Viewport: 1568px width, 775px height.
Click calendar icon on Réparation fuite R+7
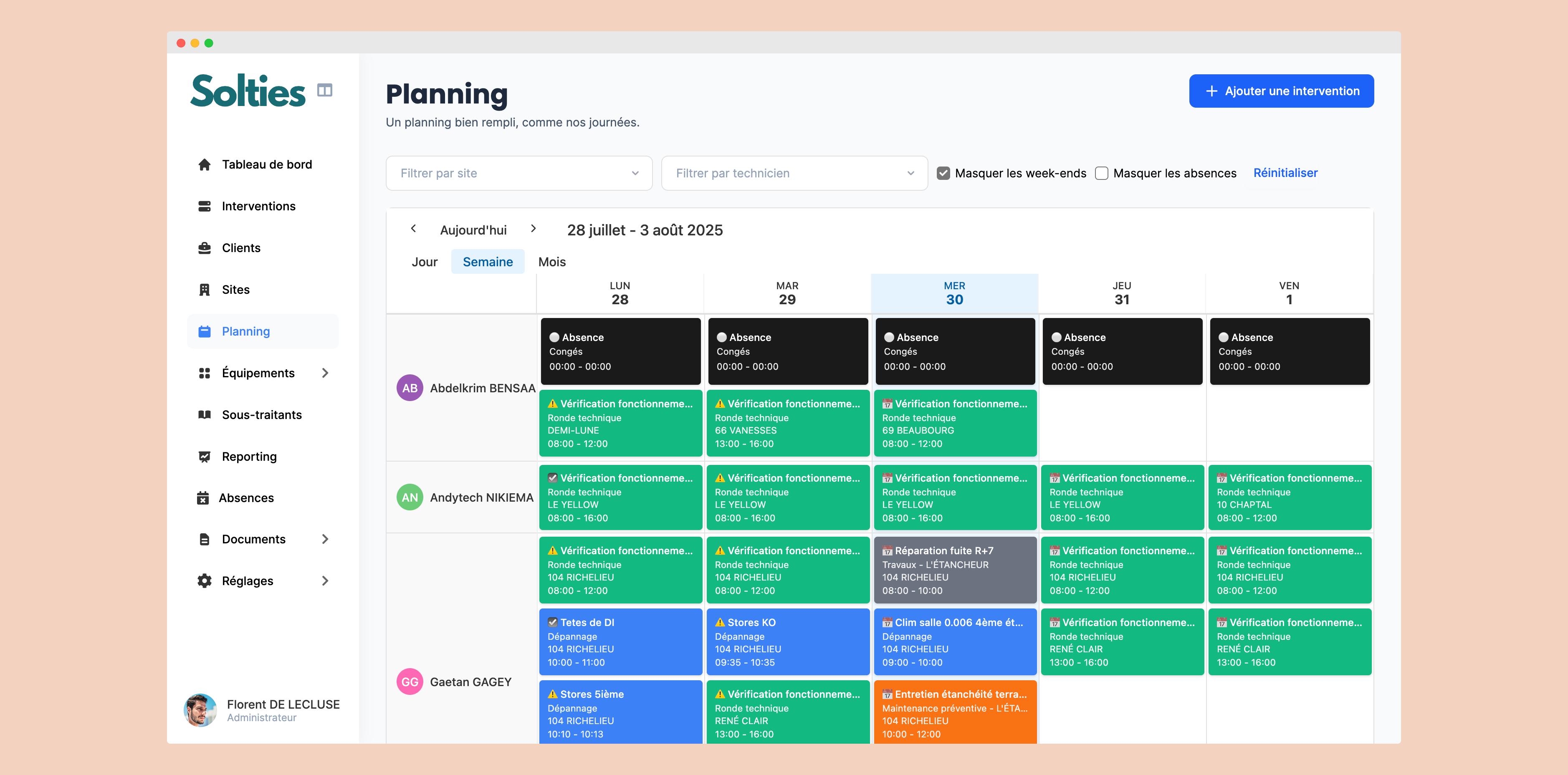point(888,550)
